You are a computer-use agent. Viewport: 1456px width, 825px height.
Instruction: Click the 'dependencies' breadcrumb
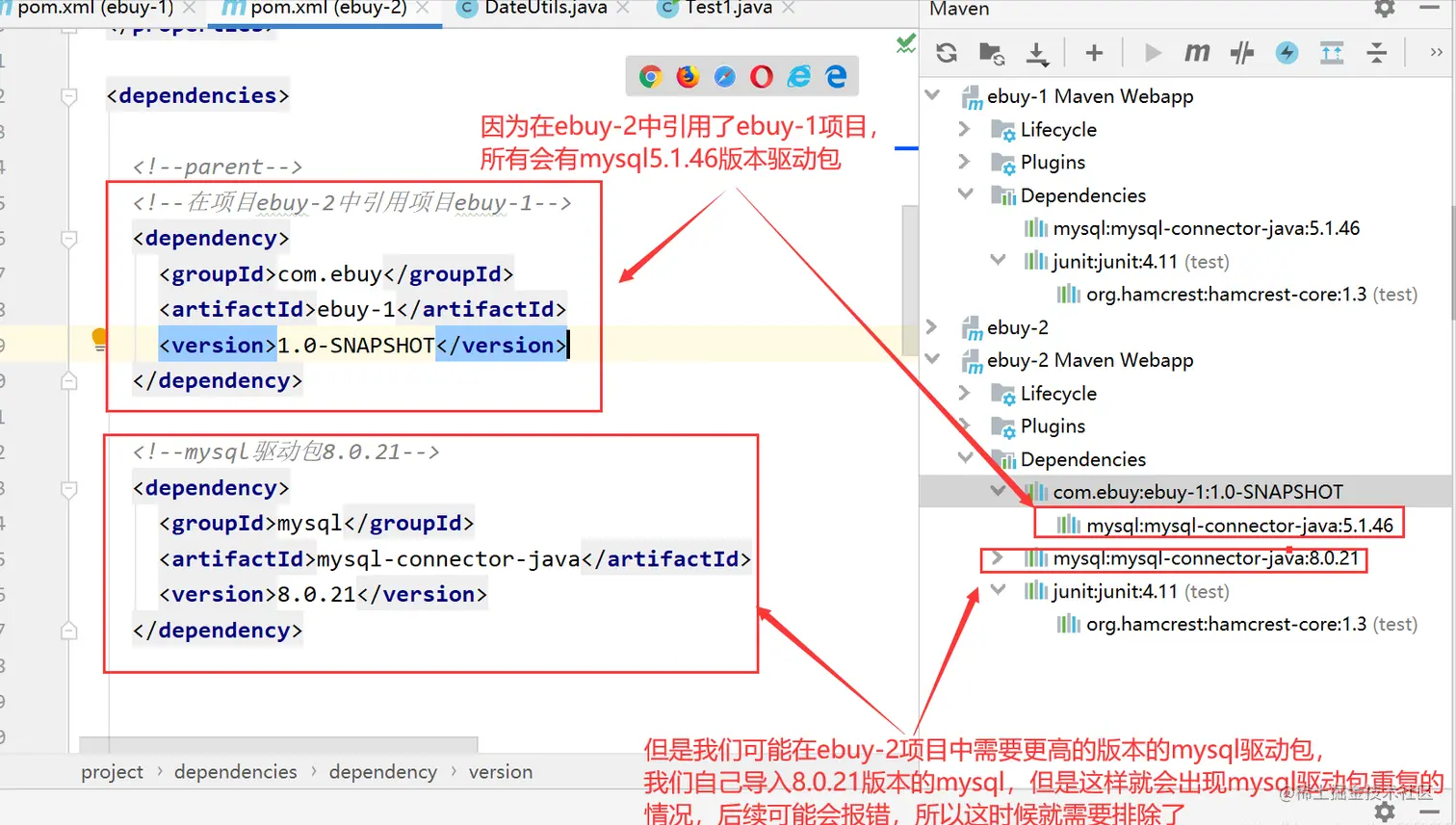pos(236,772)
